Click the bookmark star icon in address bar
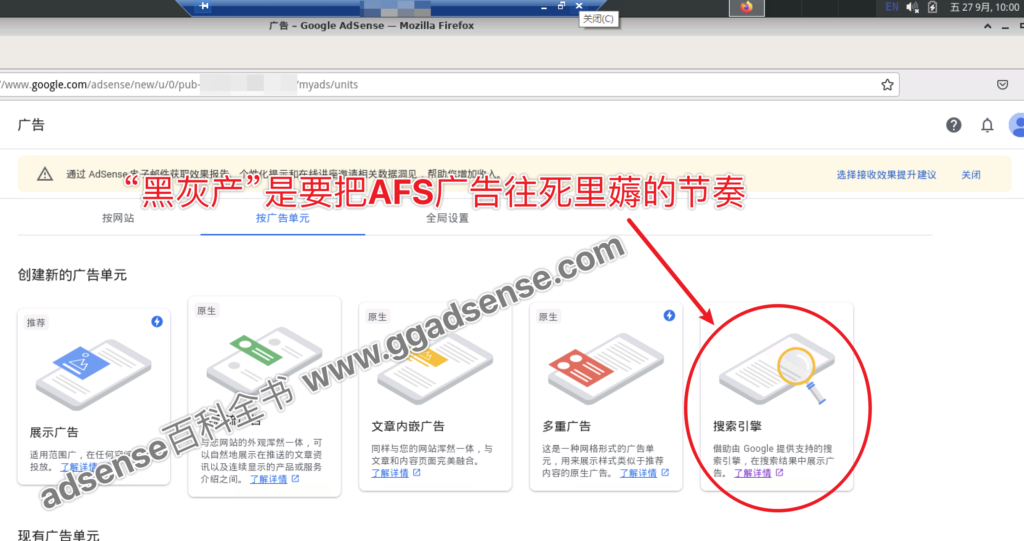This screenshot has height=541, width=1024. 887,84
